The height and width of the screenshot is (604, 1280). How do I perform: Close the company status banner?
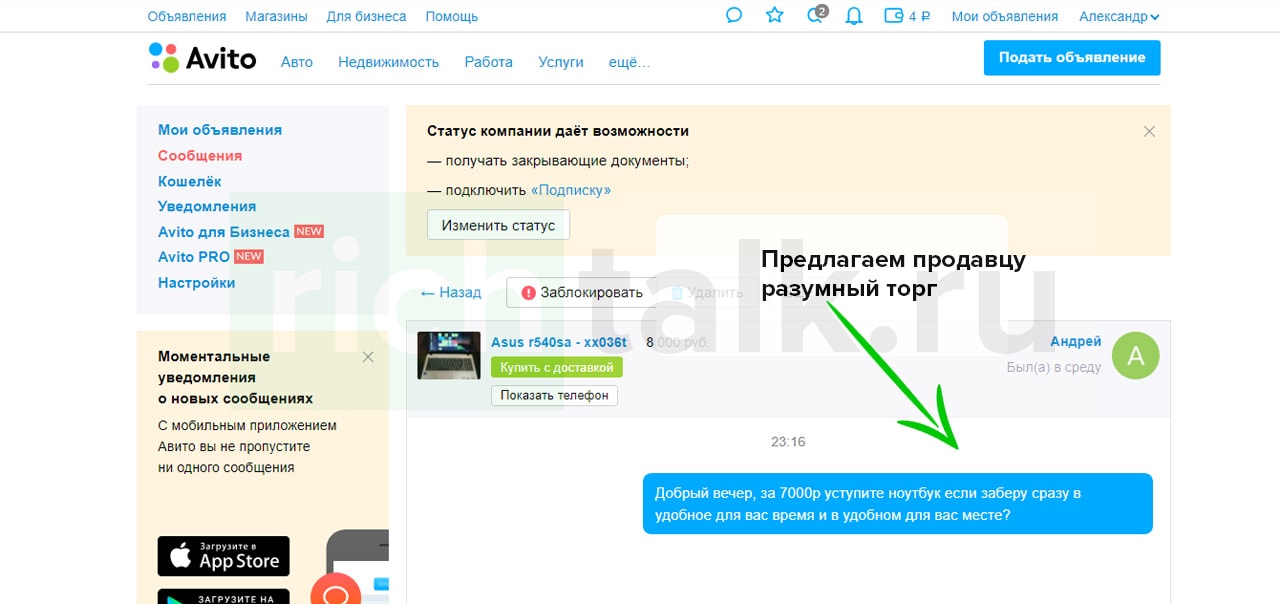[x=1149, y=131]
